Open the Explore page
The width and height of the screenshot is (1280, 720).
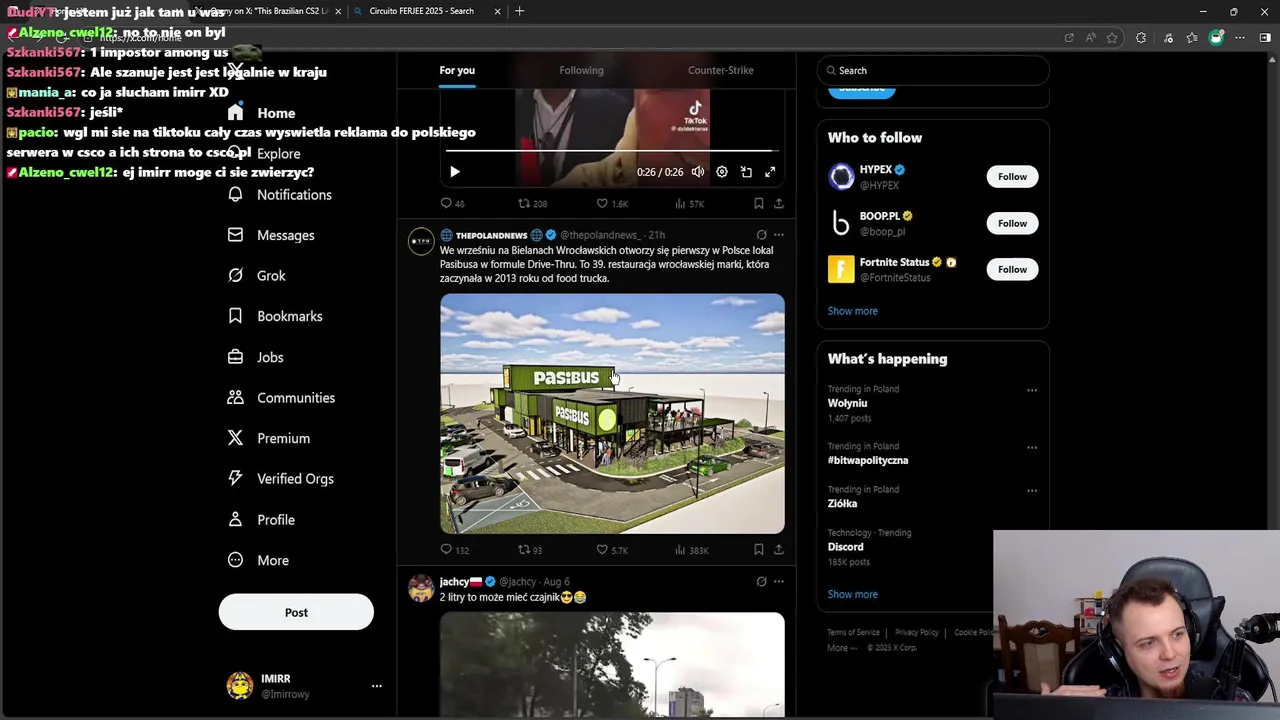pos(278,154)
